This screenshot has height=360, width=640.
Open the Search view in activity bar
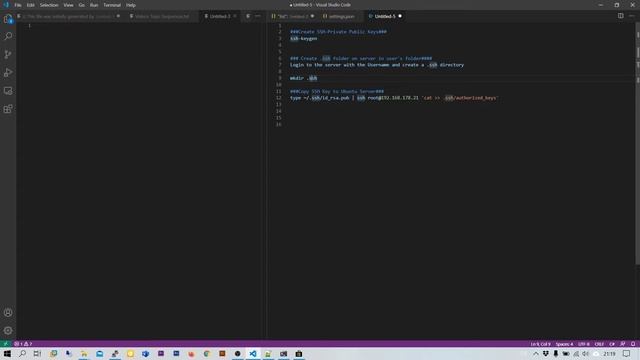(x=8, y=36)
